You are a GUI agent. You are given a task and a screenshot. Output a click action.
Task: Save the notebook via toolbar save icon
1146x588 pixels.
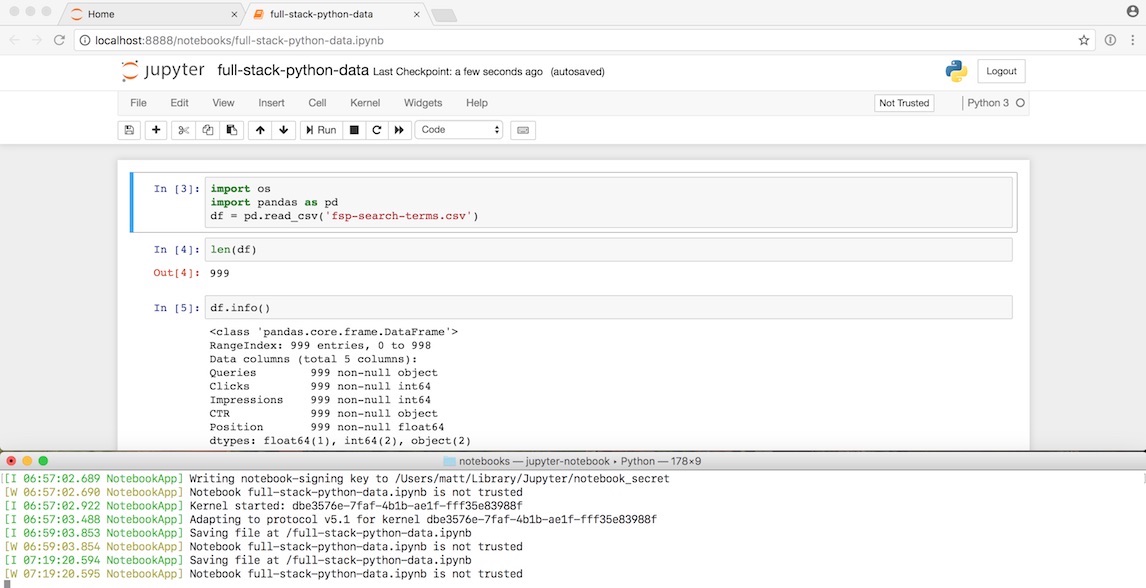[x=128, y=129]
